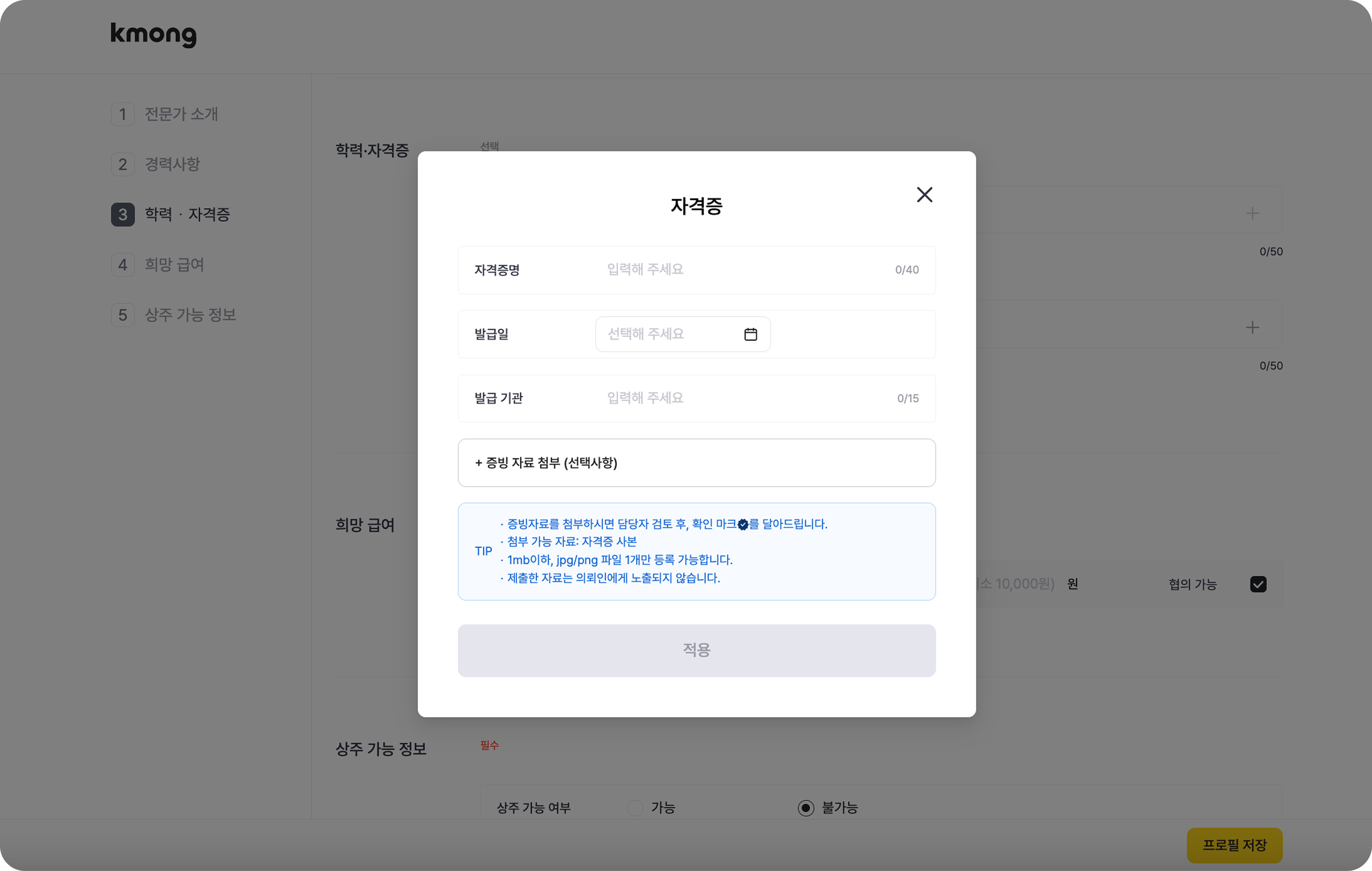Click step number 1 badge in the sidebar
The image size is (1372, 871).
[x=123, y=114]
